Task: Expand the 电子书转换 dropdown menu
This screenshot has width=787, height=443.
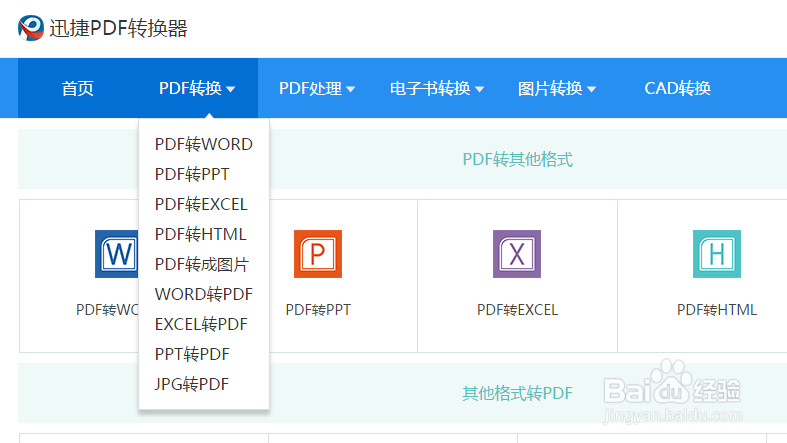Action: coord(437,88)
